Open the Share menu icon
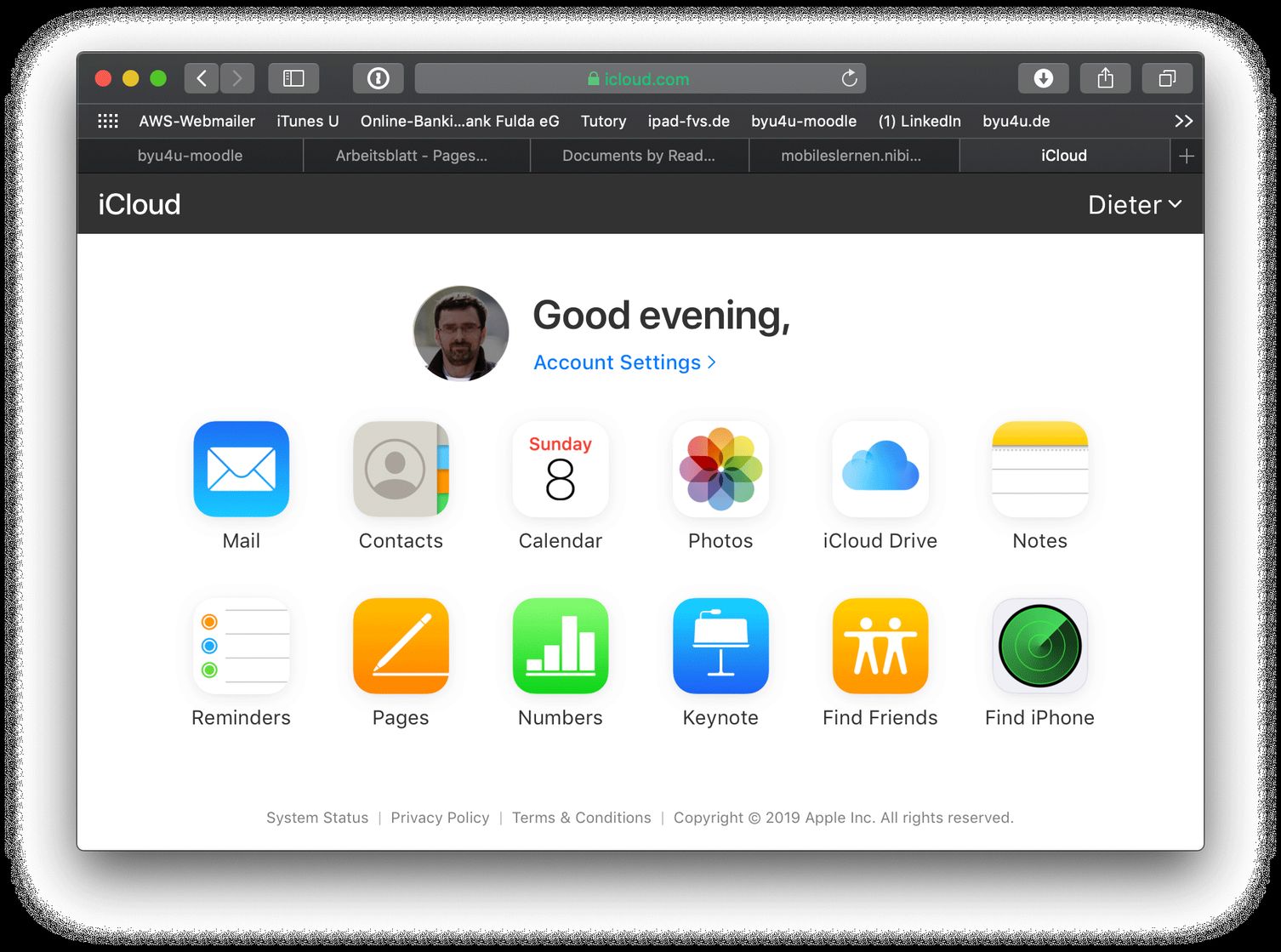 [1105, 78]
